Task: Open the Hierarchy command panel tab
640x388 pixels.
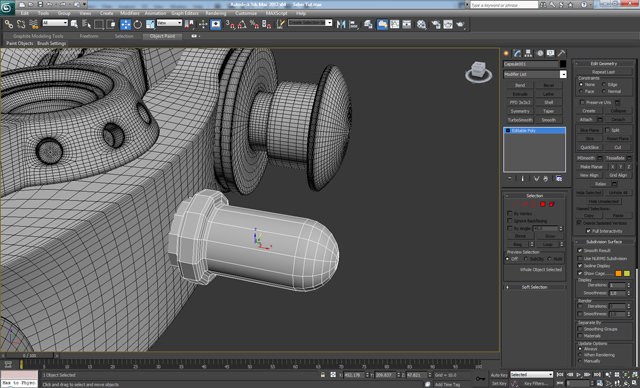Action: pyautogui.click(x=529, y=53)
